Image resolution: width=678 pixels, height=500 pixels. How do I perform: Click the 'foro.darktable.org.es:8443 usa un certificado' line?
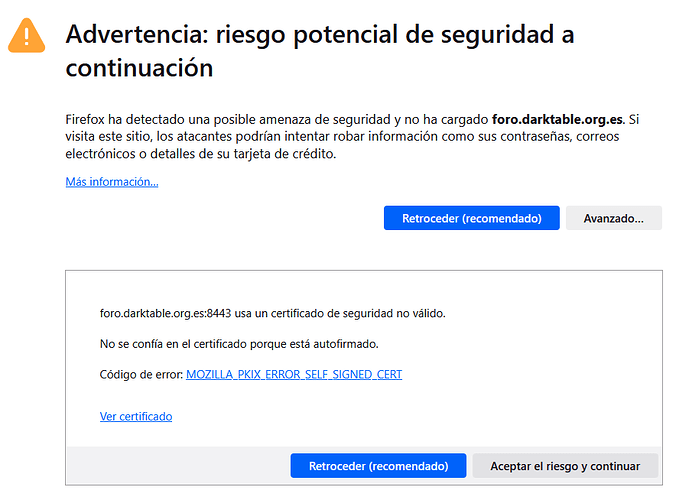pos(272,313)
